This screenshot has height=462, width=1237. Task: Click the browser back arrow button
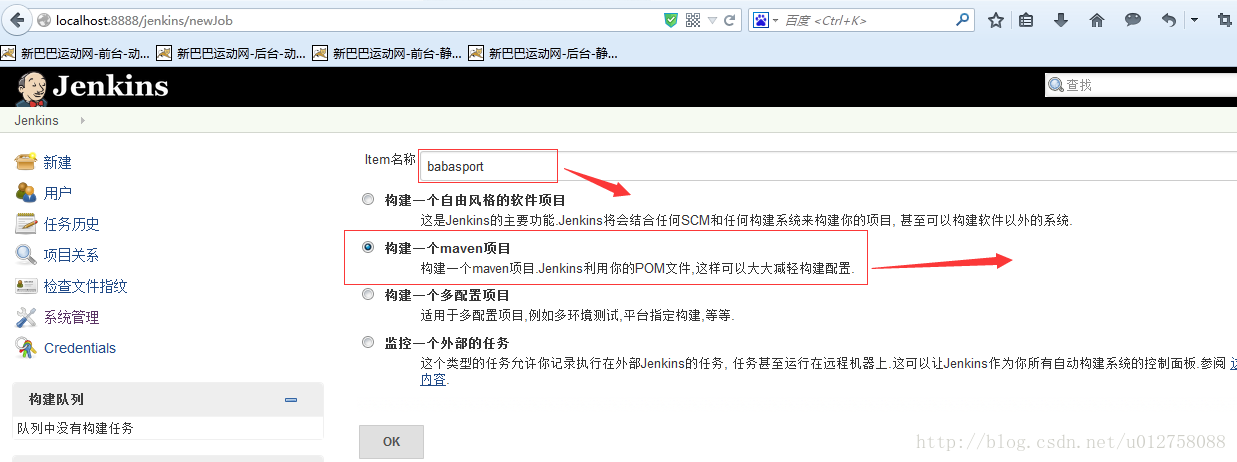16,19
